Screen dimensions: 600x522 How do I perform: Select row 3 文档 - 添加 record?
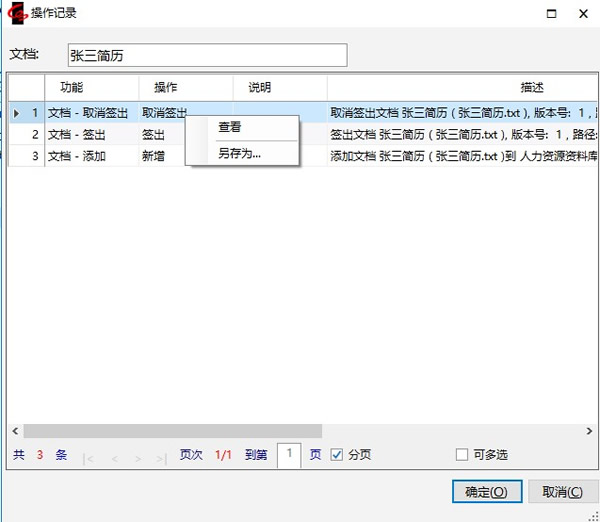click(90, 156)
